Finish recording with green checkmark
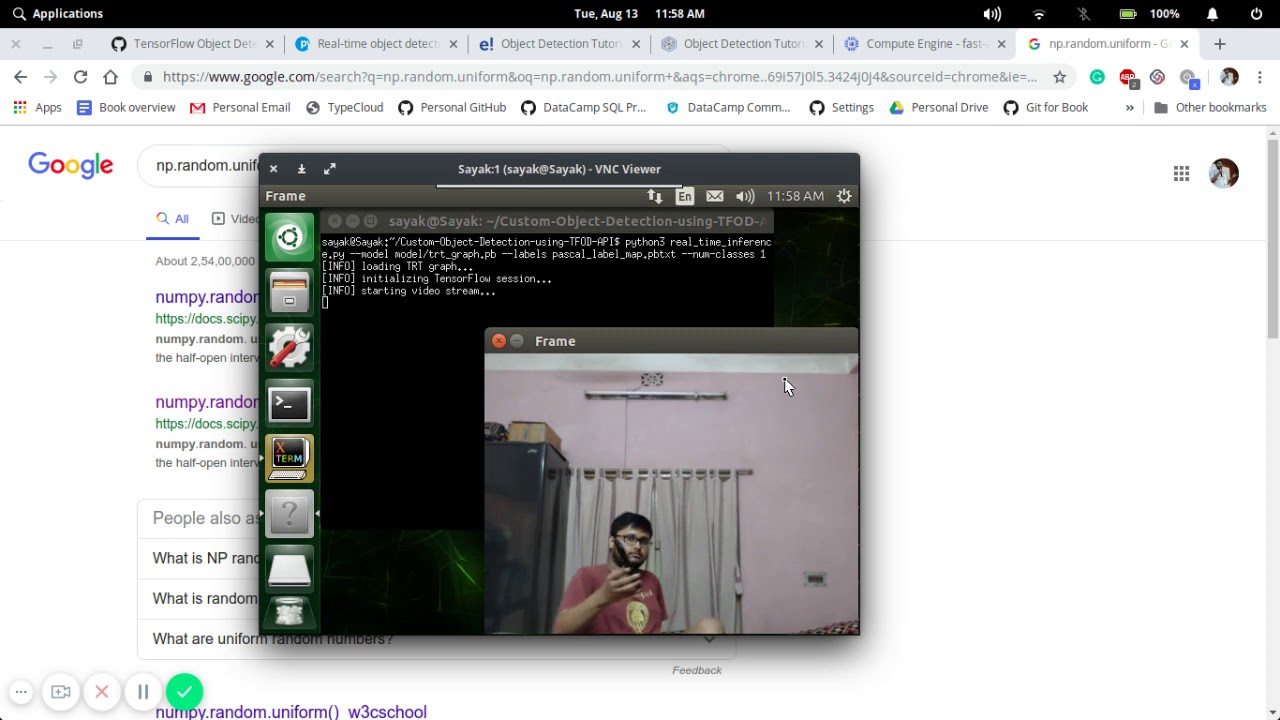 (x=184, y=691)
